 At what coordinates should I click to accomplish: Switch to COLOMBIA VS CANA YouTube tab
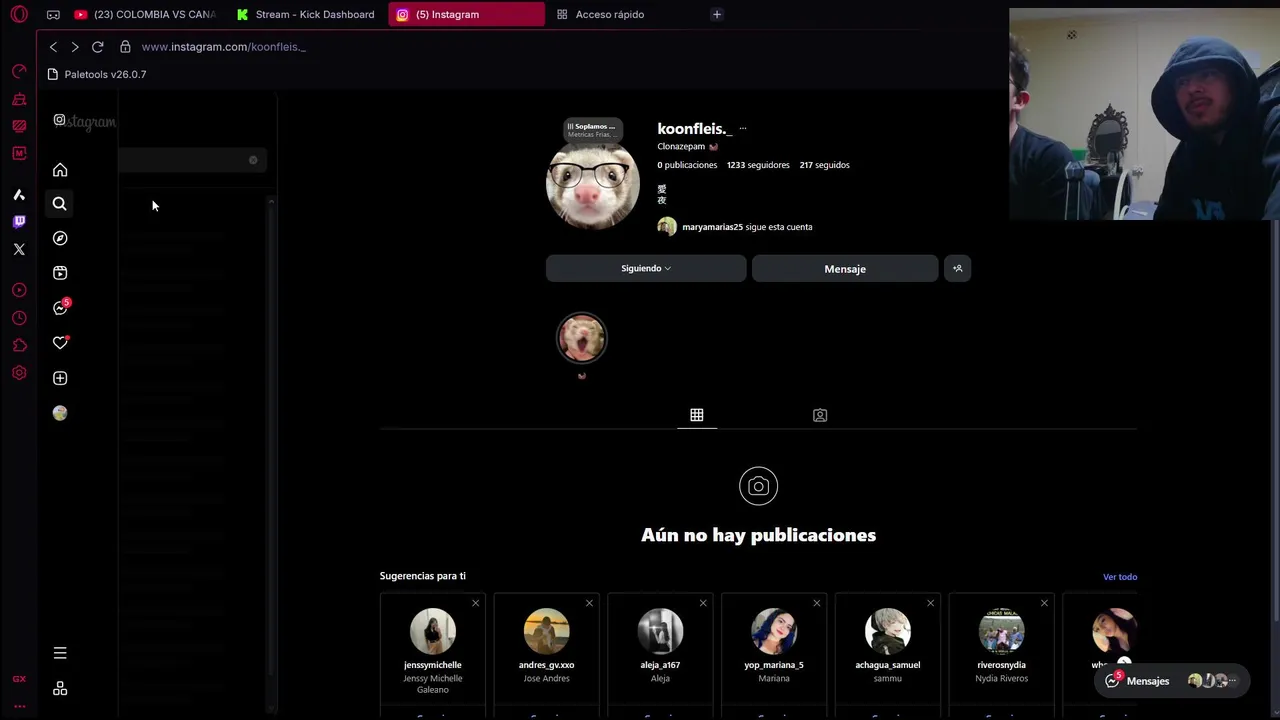tap(145, 14)
